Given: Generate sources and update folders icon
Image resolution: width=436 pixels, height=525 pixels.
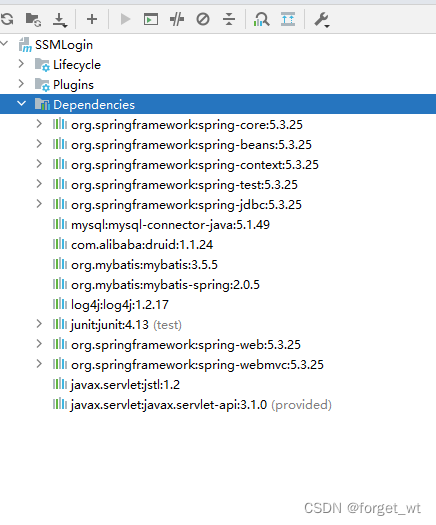Looking at the screenshot, I should coord(33,19).
